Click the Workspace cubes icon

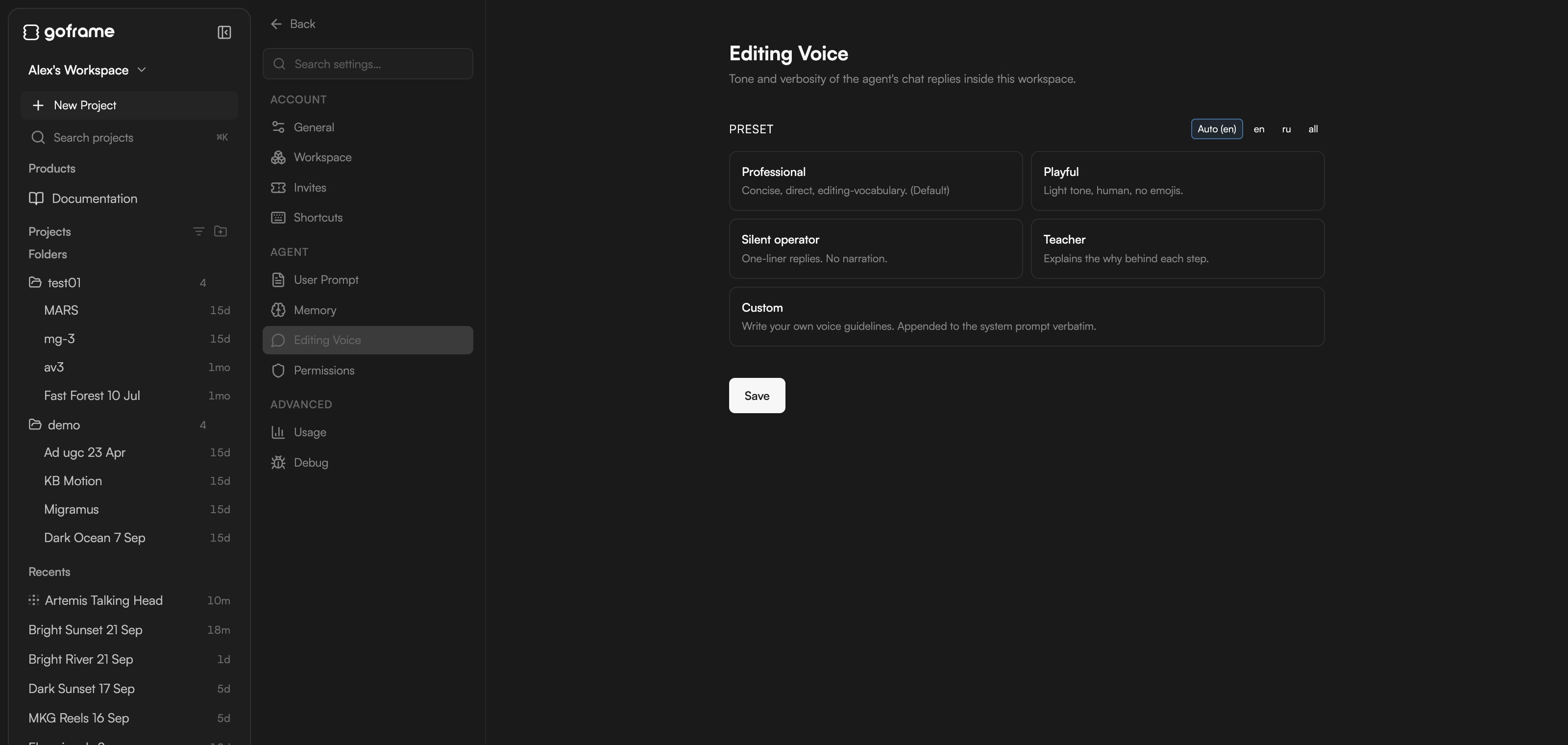click(278, 157)
